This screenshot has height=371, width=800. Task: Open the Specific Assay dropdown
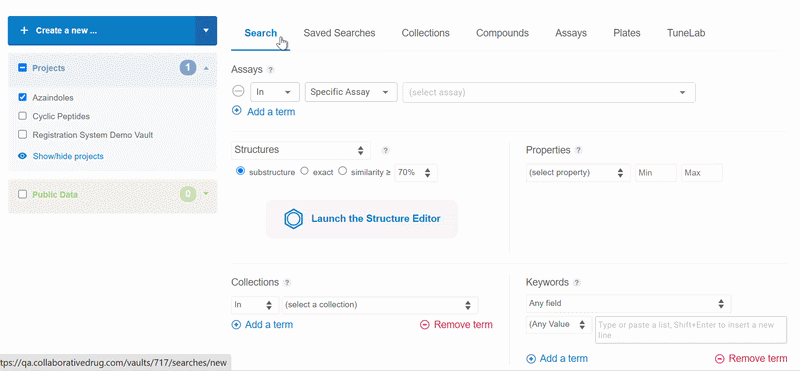click(x=351, y=92)
